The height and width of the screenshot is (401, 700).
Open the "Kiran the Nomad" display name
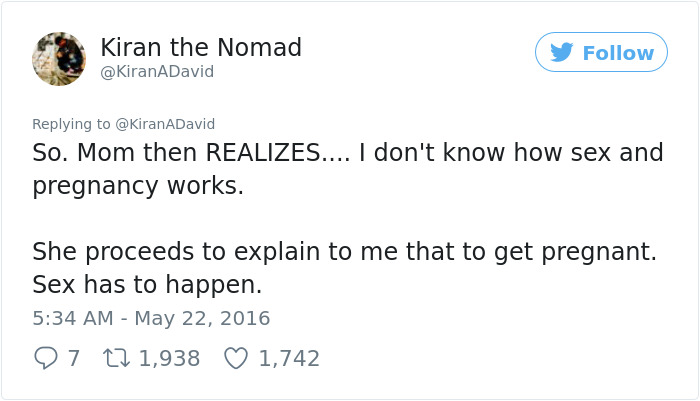point(201,47)
